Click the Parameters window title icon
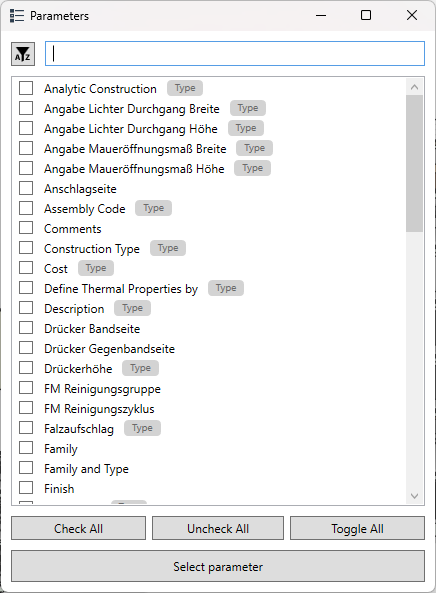The width and height of the screenshot is (436, 593). 17,16
